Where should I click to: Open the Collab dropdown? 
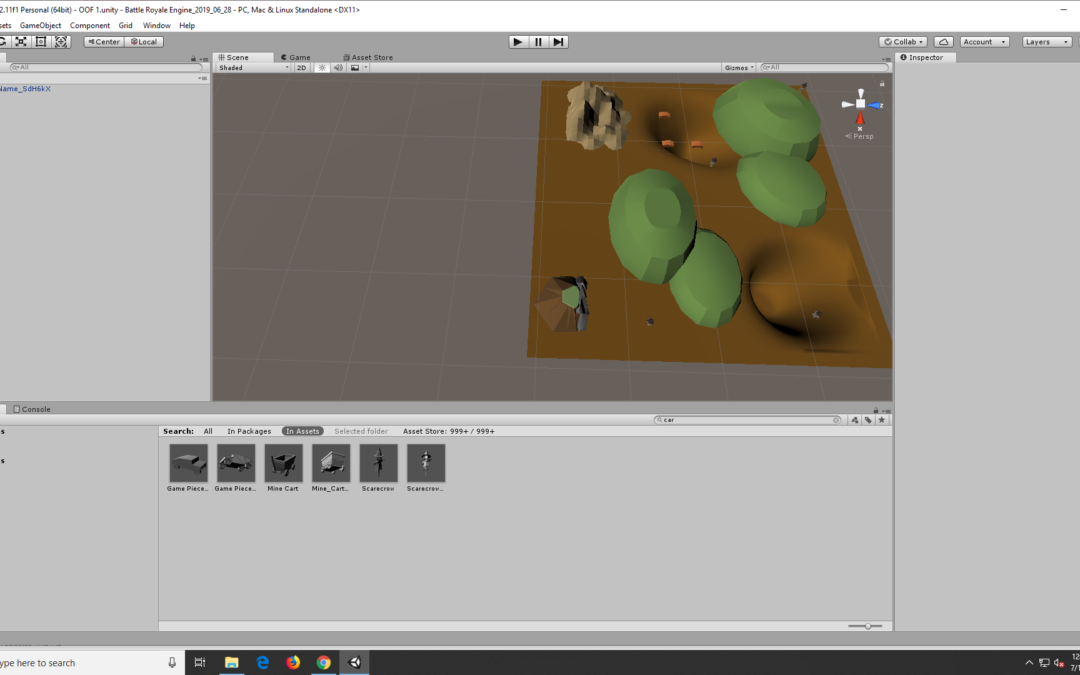pyautogui.click(x=903, y=42)
